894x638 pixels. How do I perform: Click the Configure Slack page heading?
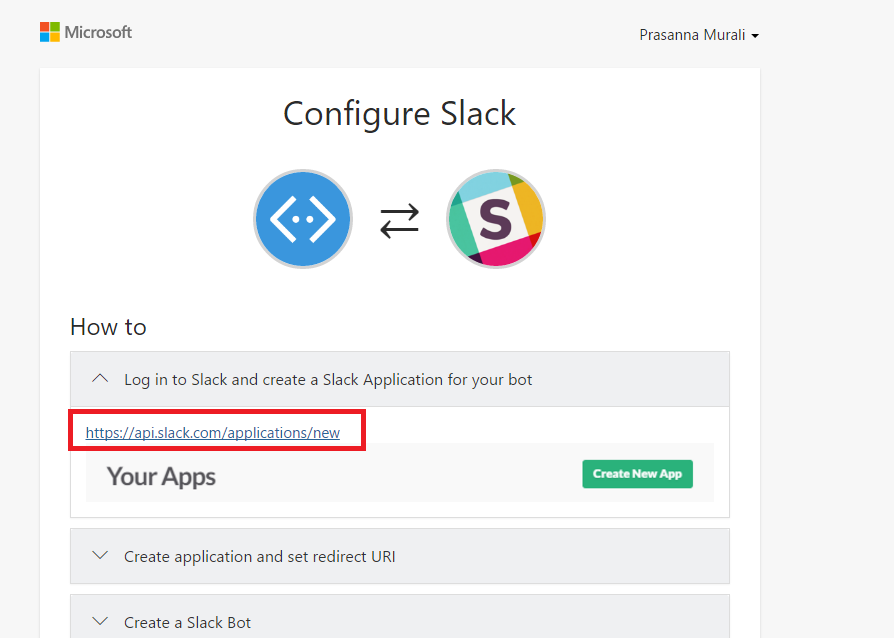(x=399, y=113)
